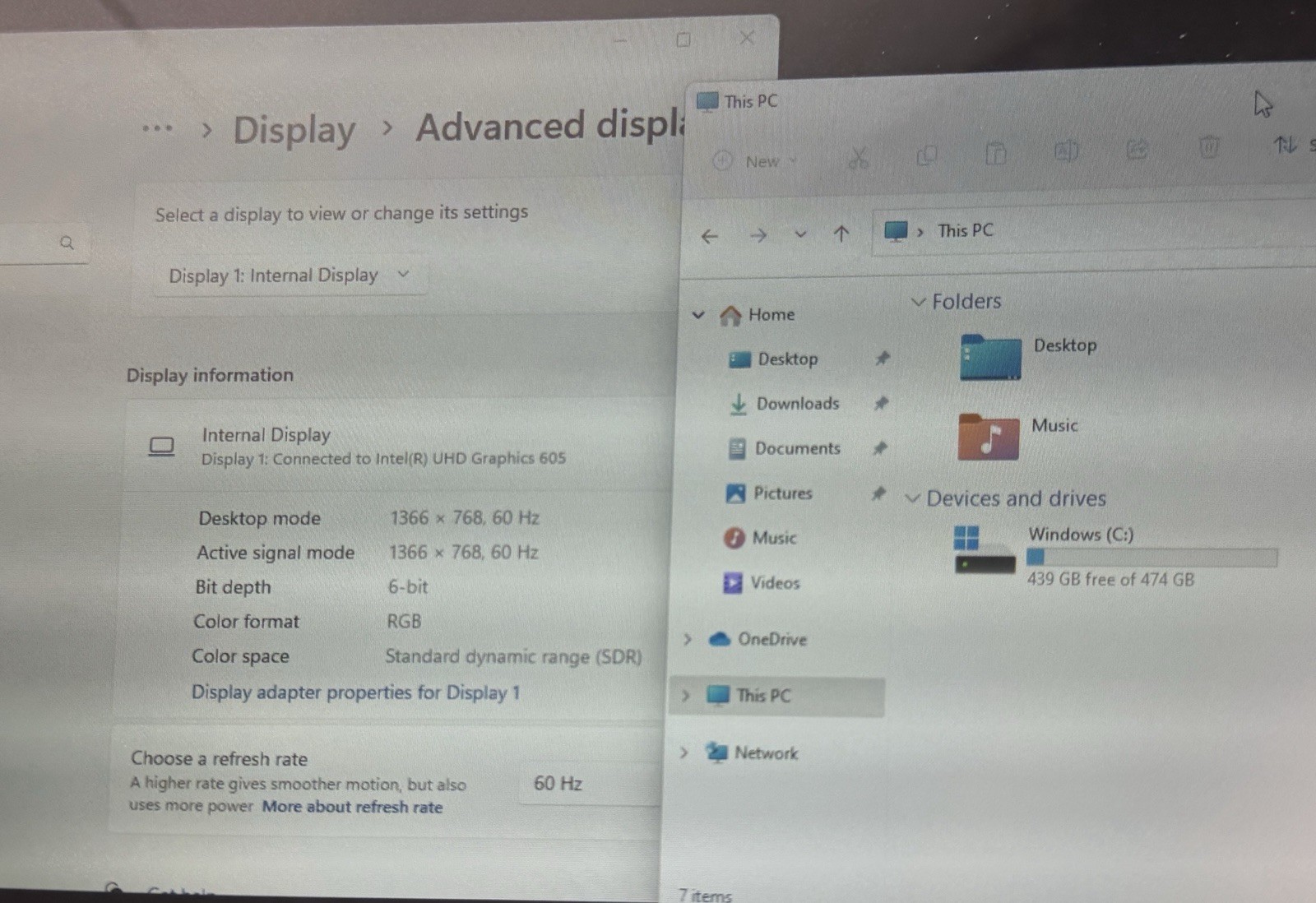This screenshot has width=1316, height=903.
Task: Go back with the left arrow in File Explorer
Action: 710,237
